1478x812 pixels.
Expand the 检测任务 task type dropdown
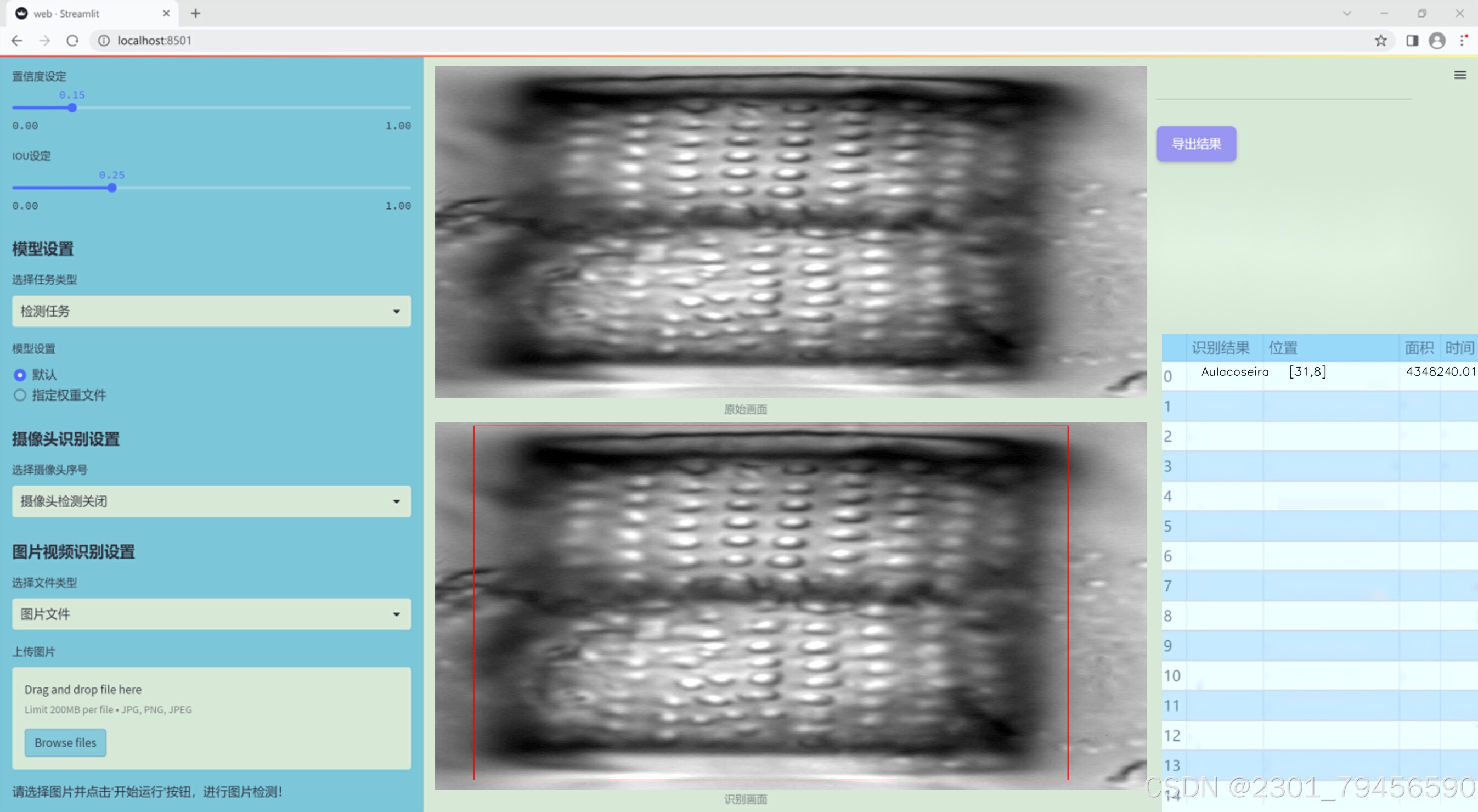coord(211,311)
